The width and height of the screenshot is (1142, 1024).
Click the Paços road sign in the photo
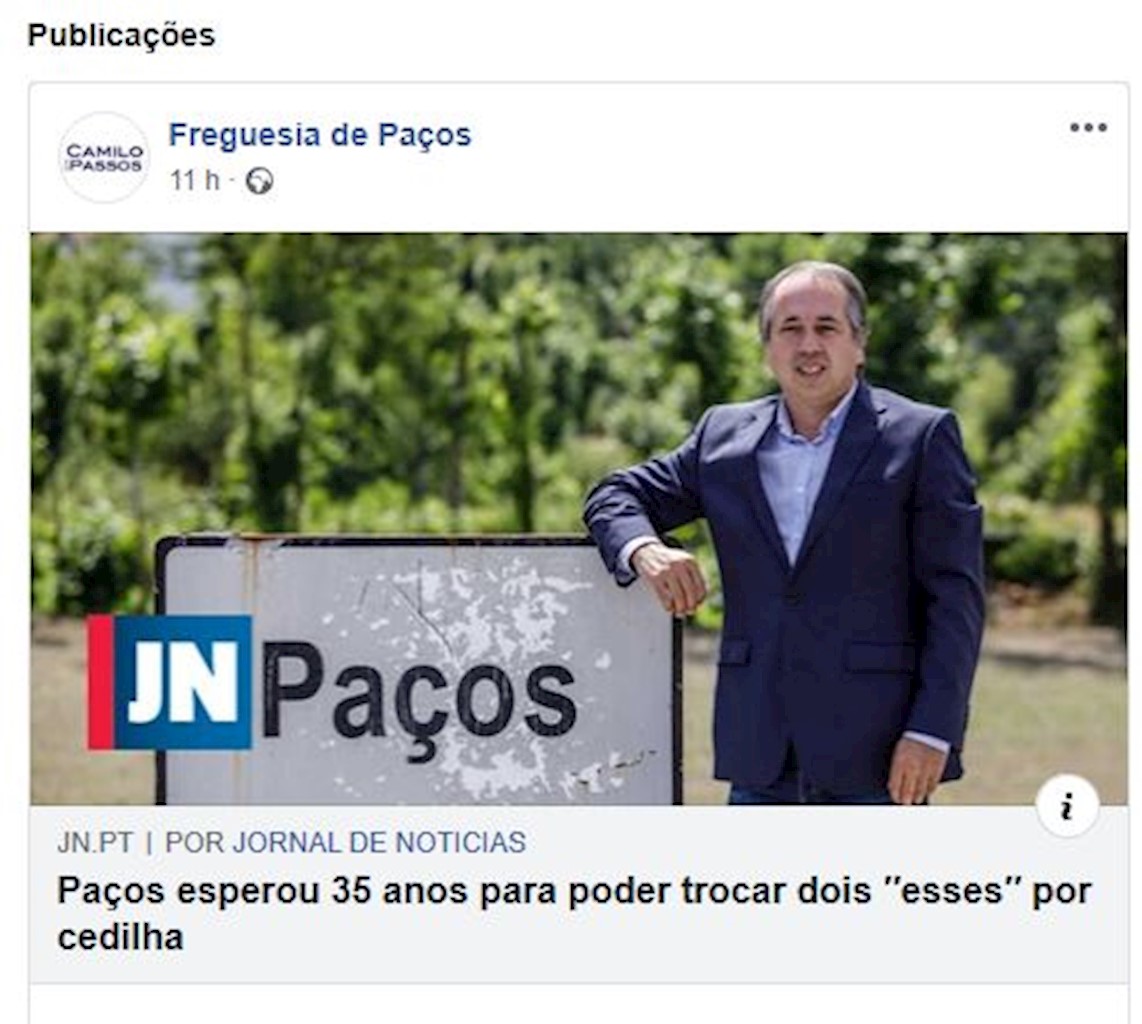(420, 670)
